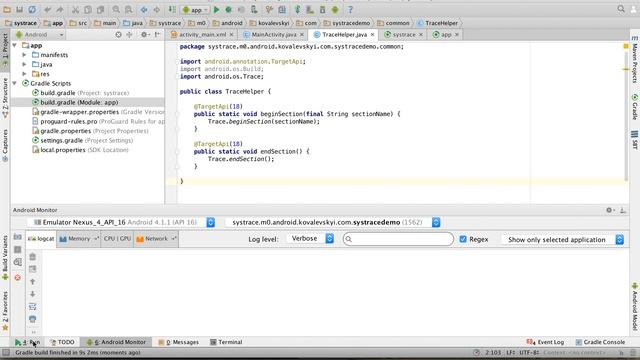Click the logcat Scroll up arrow
This screenshot has height=360, width=640.
tap(33, 282)
